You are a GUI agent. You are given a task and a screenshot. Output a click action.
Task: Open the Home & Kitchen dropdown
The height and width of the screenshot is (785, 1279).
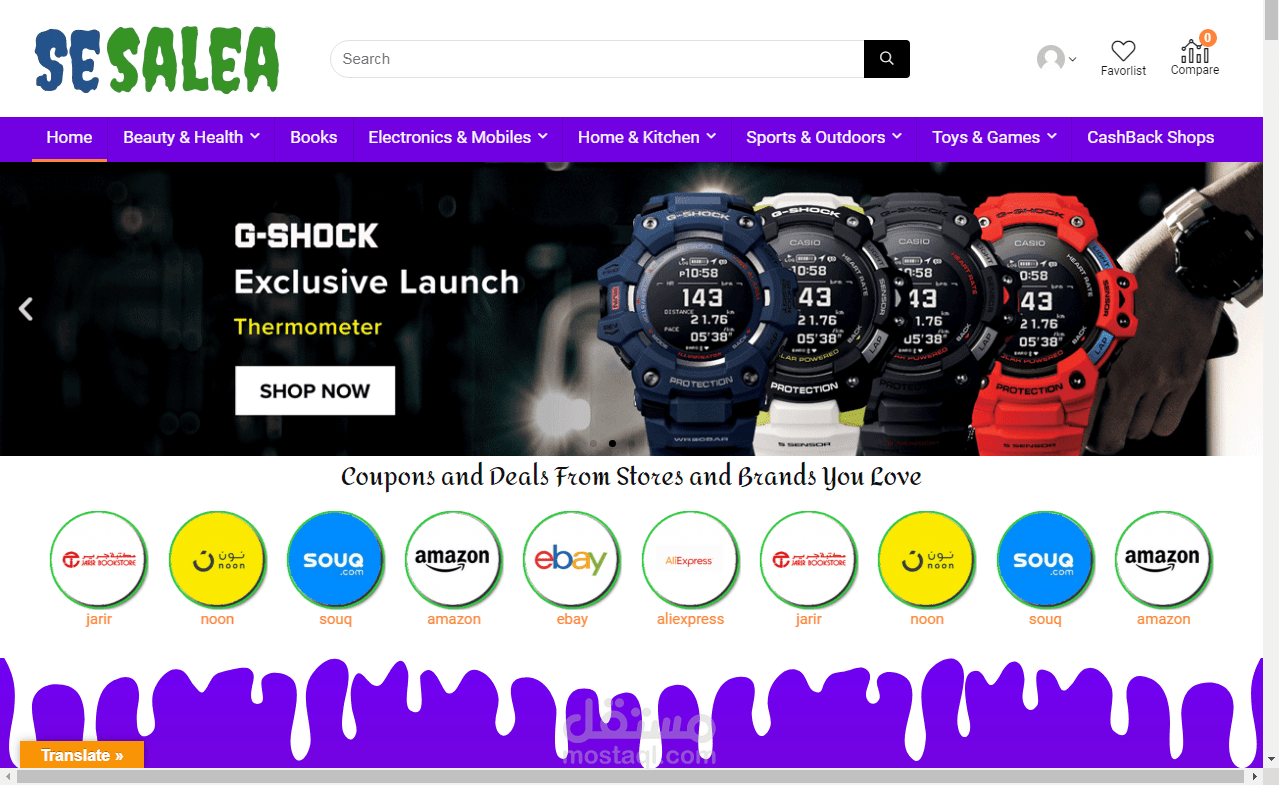click(647, 138)
